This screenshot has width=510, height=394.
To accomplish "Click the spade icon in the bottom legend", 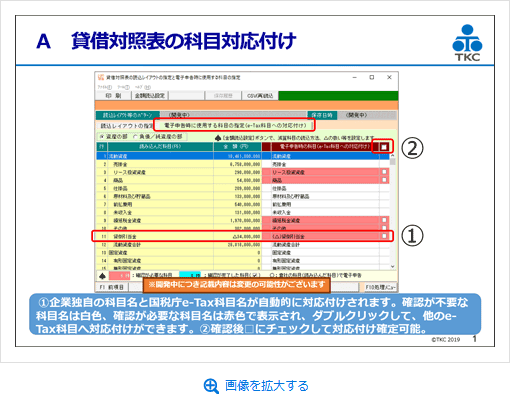I will point(102,276).
